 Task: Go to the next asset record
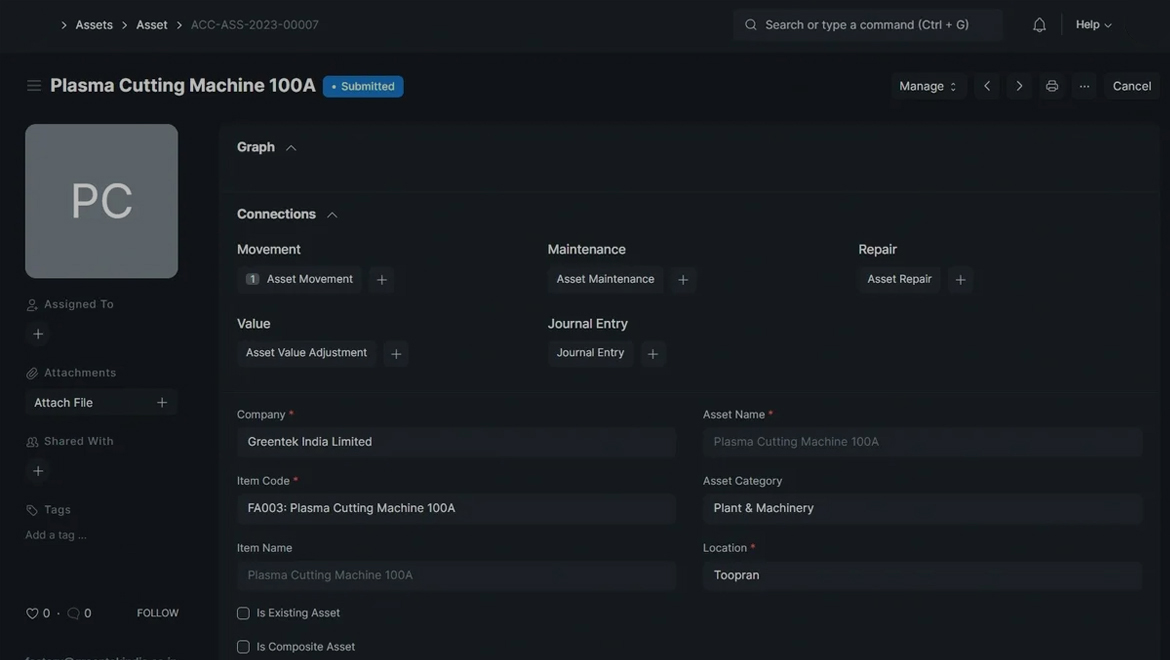[1019, 86]
